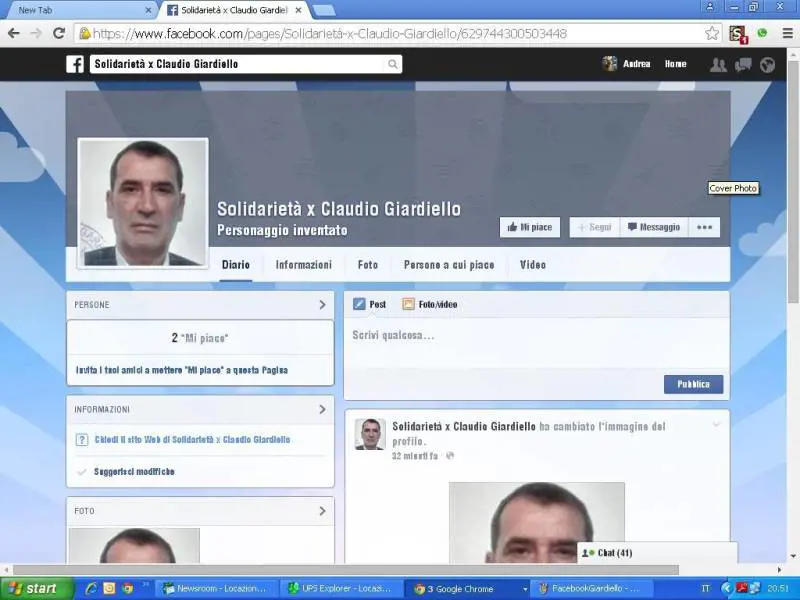The image size is (800, 600).
Task: Click the Suggerisci modifiche link
Action: 134,471
